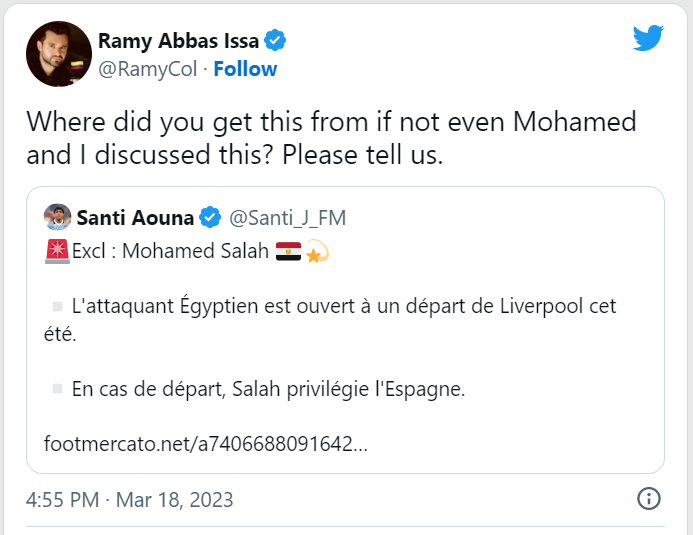Click Santi Aouna's verified badge
The width and height of the screenshot is (693, 535).
point(210,217)
